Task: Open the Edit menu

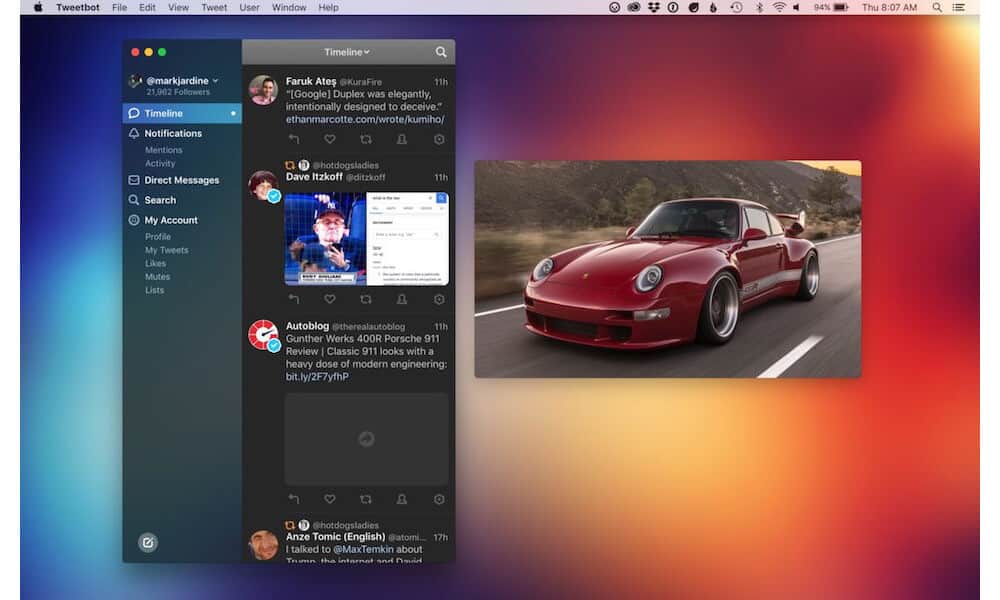Action: (147, 8)
